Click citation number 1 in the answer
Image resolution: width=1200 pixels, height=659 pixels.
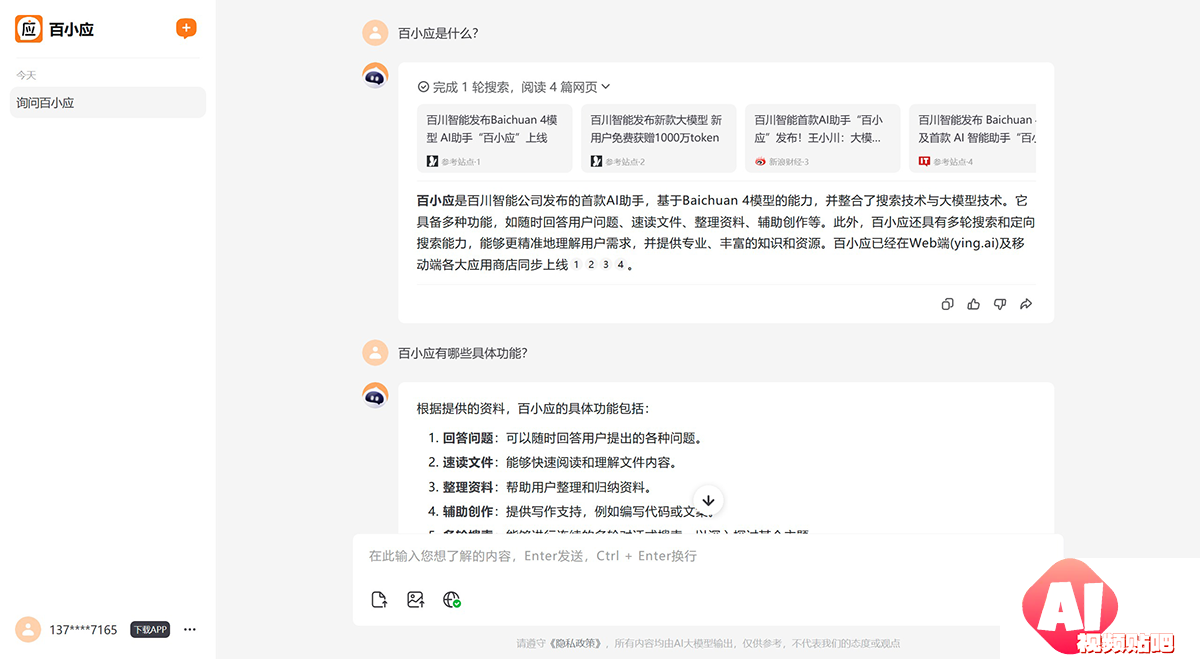(x=577, y=265)
